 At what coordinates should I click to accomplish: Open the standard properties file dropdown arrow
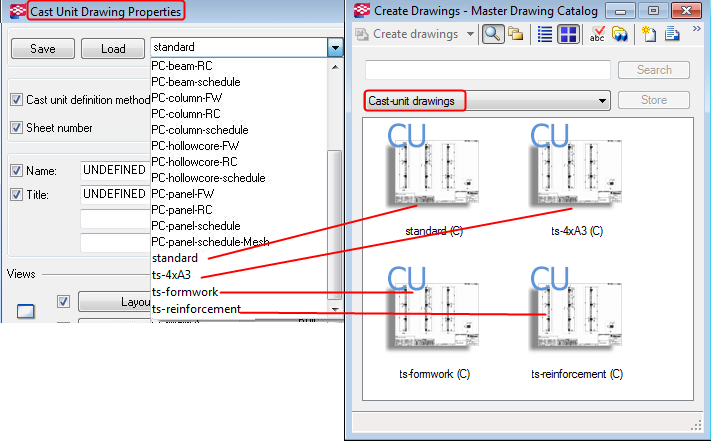point(335,47)
